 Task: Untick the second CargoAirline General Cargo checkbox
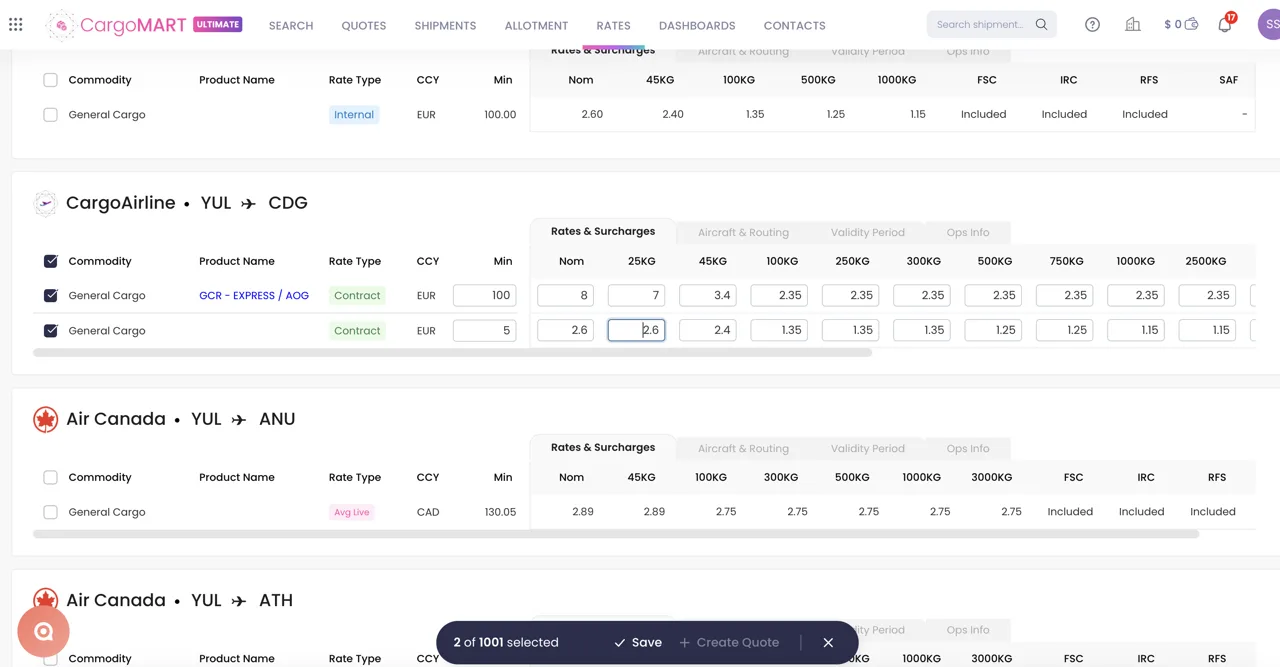click(x=50, y=331)
